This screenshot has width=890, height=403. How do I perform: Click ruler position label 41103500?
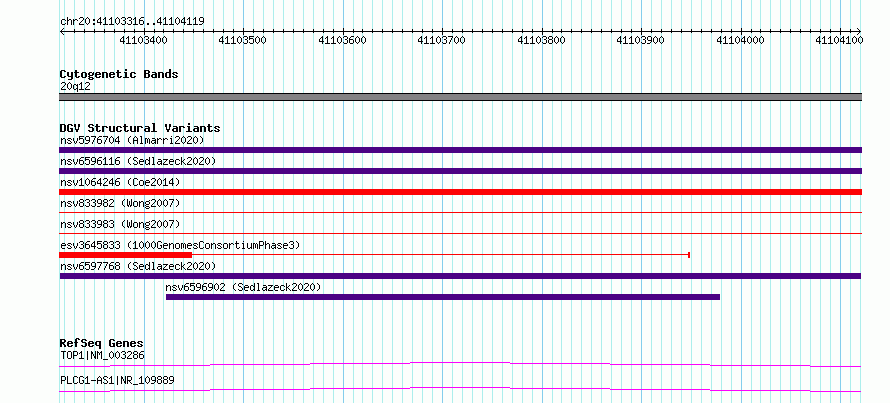[243, 40]
